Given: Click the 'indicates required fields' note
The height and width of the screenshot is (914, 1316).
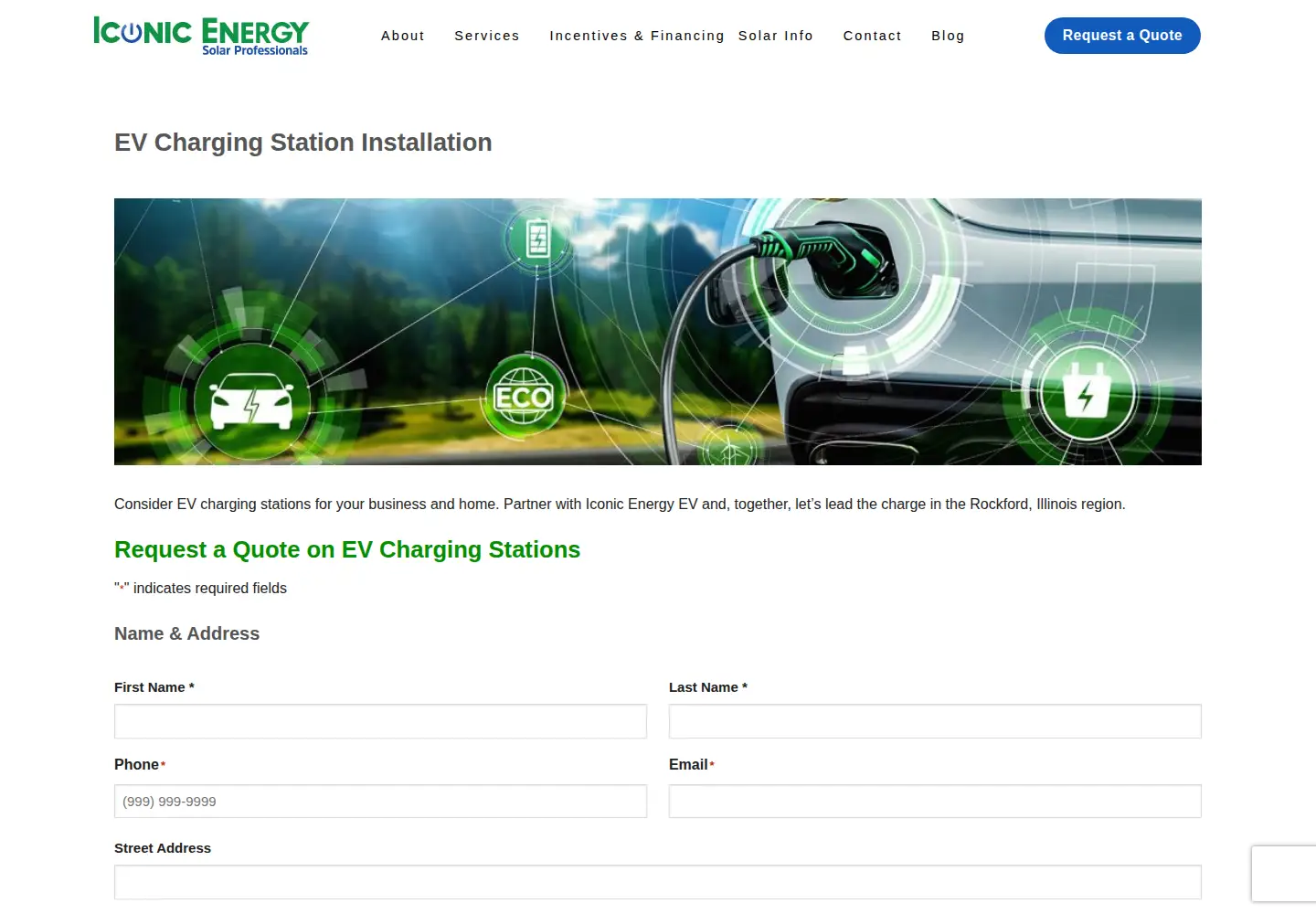Looking at the screenshot, I should click(x=201, y=589).
